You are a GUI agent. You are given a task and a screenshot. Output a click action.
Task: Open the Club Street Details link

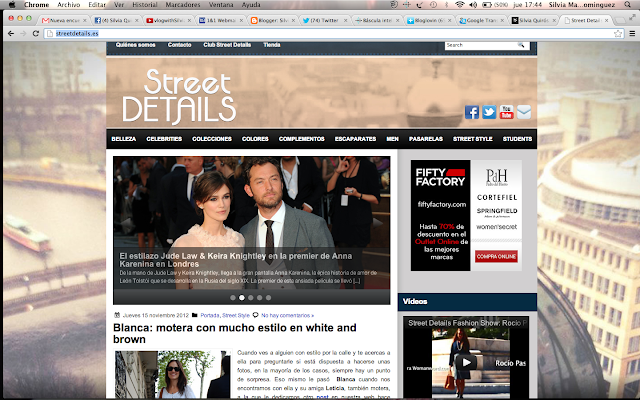tap(227, 45)
